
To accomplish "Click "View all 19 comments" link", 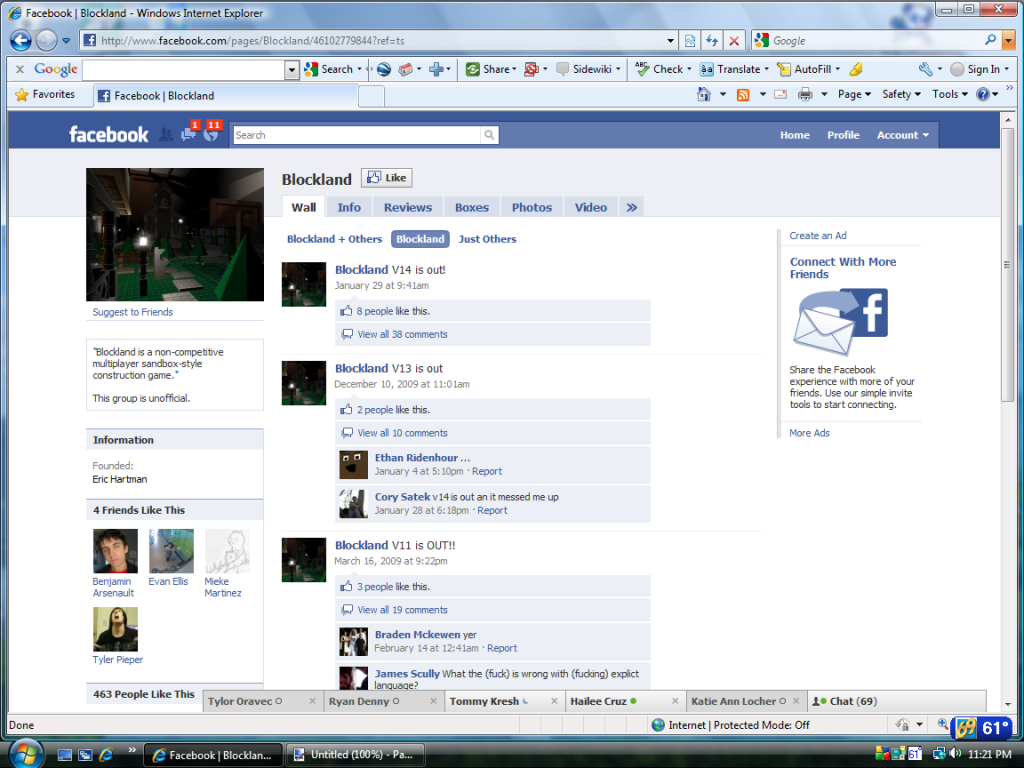I will [402, 610].
